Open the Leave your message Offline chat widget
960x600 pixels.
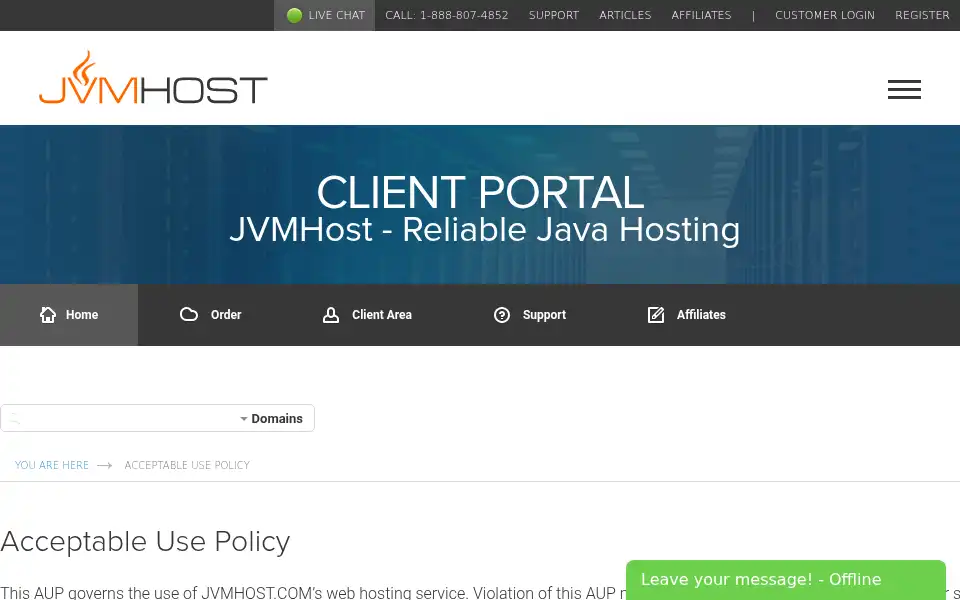coord(786,580)
